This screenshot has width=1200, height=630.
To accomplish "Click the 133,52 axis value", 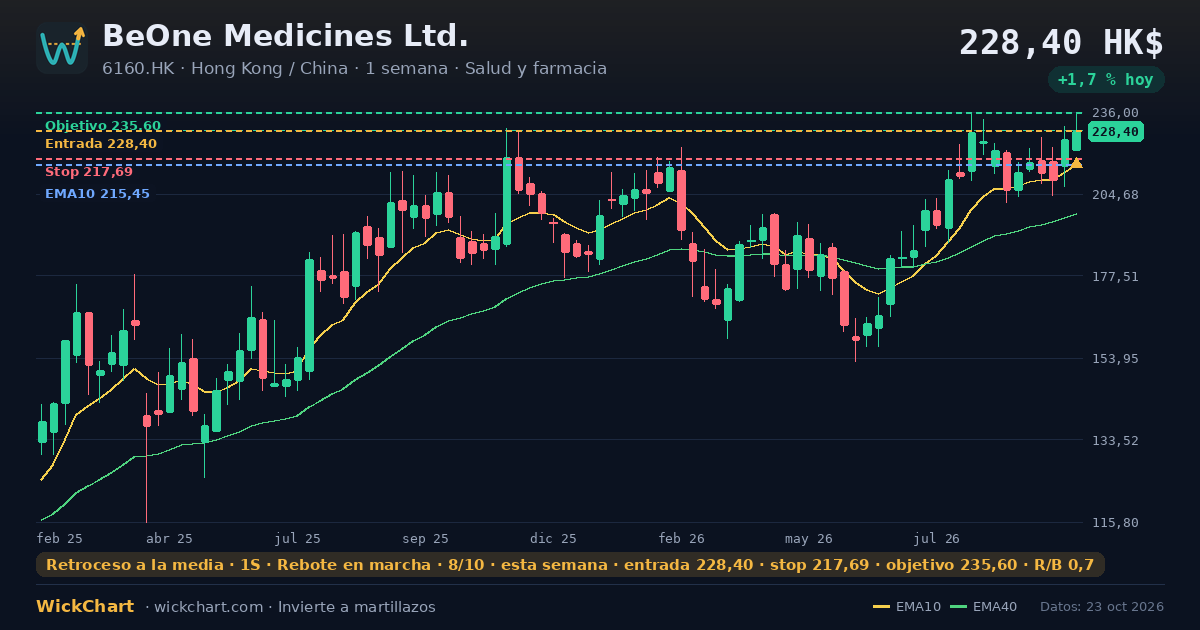I will 1115,441.
